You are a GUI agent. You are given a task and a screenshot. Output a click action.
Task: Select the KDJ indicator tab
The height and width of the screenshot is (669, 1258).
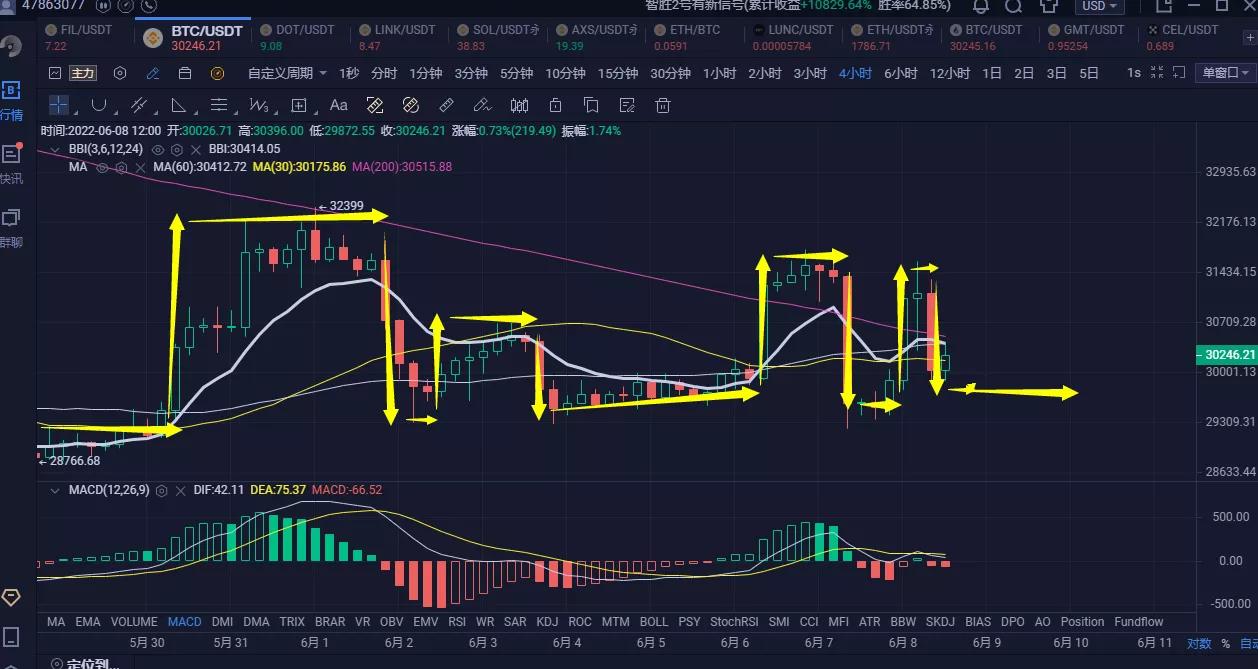[547, 621]
